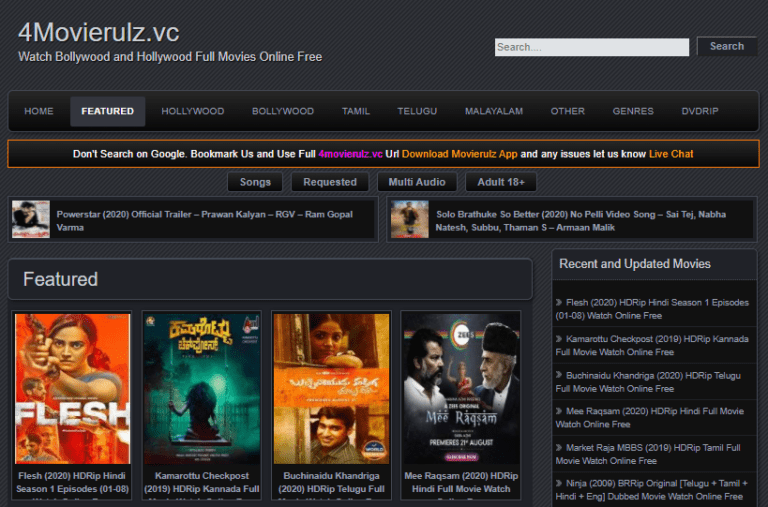This screenshot has width=768, height=507.
Task: Select the FEATURED menu item
Action: [107, 111]
